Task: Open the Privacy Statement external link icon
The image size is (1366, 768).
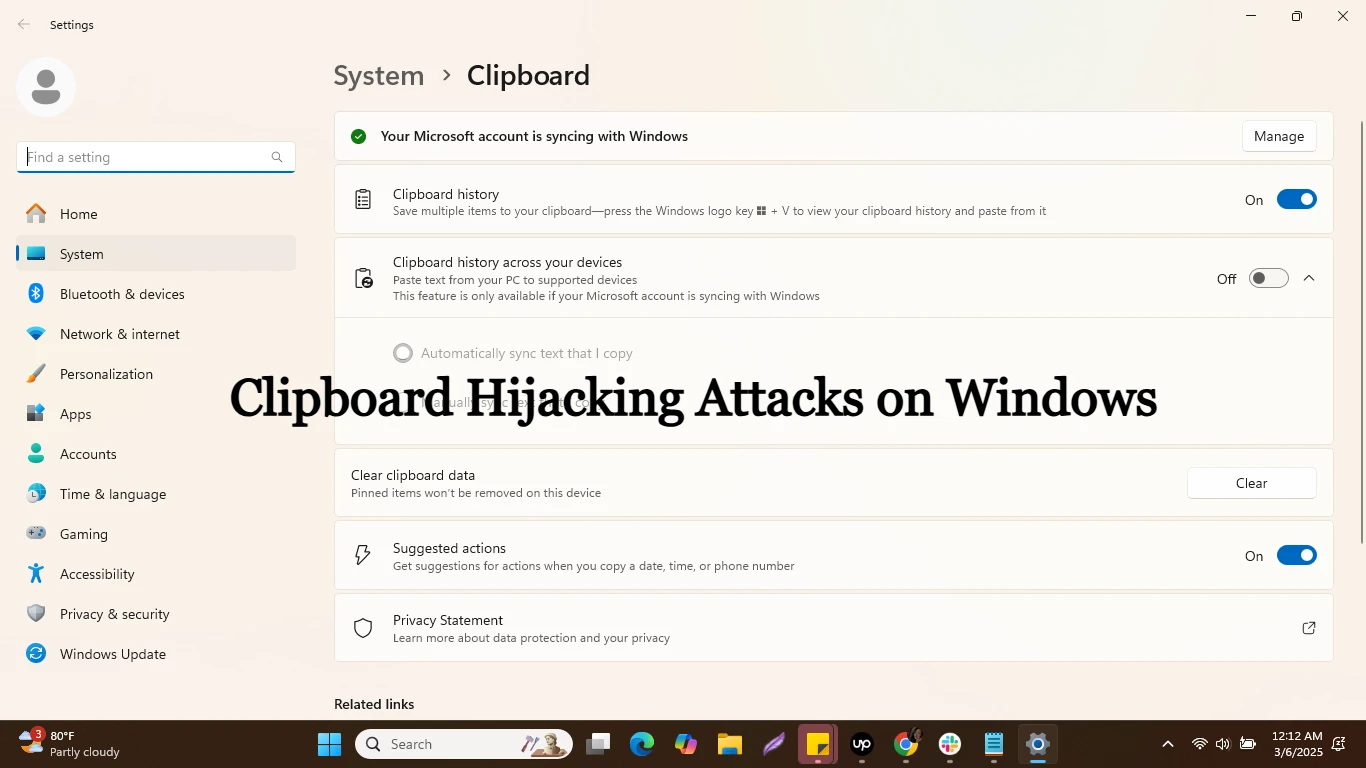Action: click(x=1308, y=627)
